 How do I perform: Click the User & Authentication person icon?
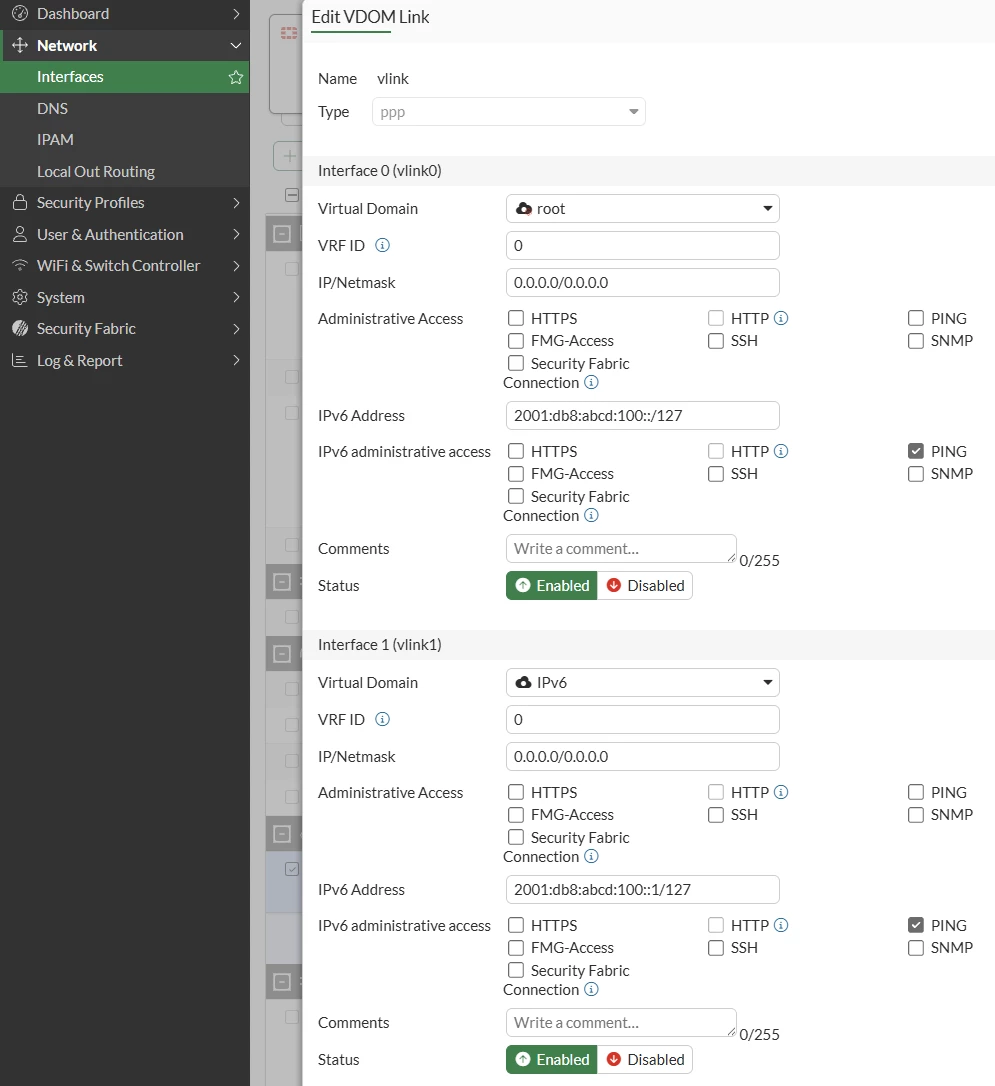pyautogui.click(x=20, y=234)
